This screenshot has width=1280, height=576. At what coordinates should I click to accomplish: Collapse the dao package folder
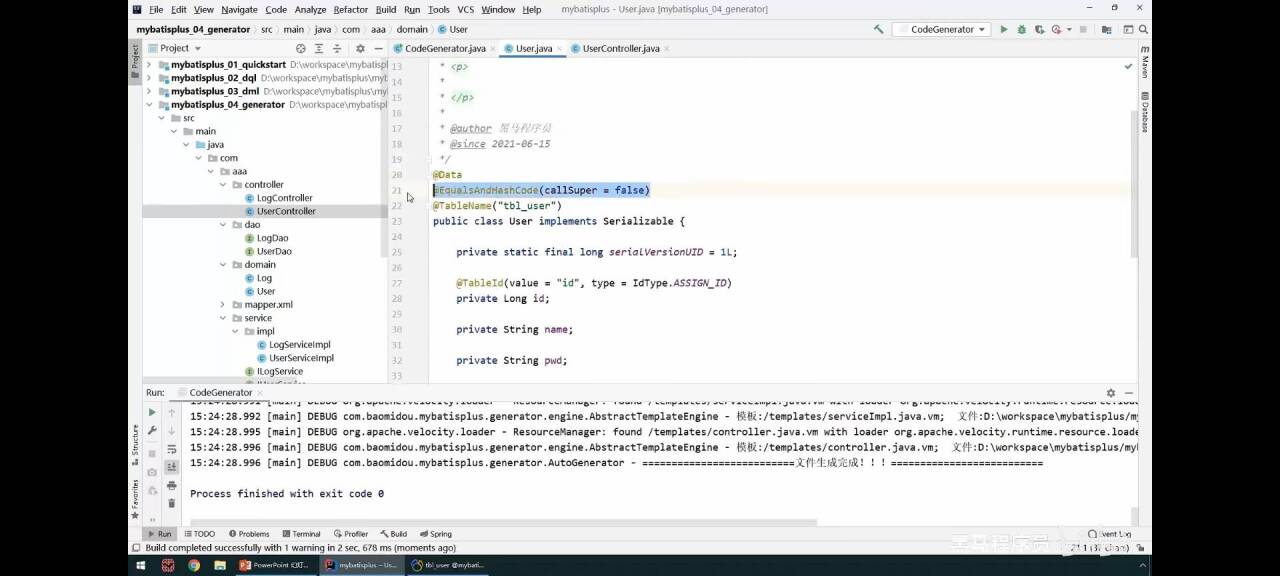pos(222,224)
